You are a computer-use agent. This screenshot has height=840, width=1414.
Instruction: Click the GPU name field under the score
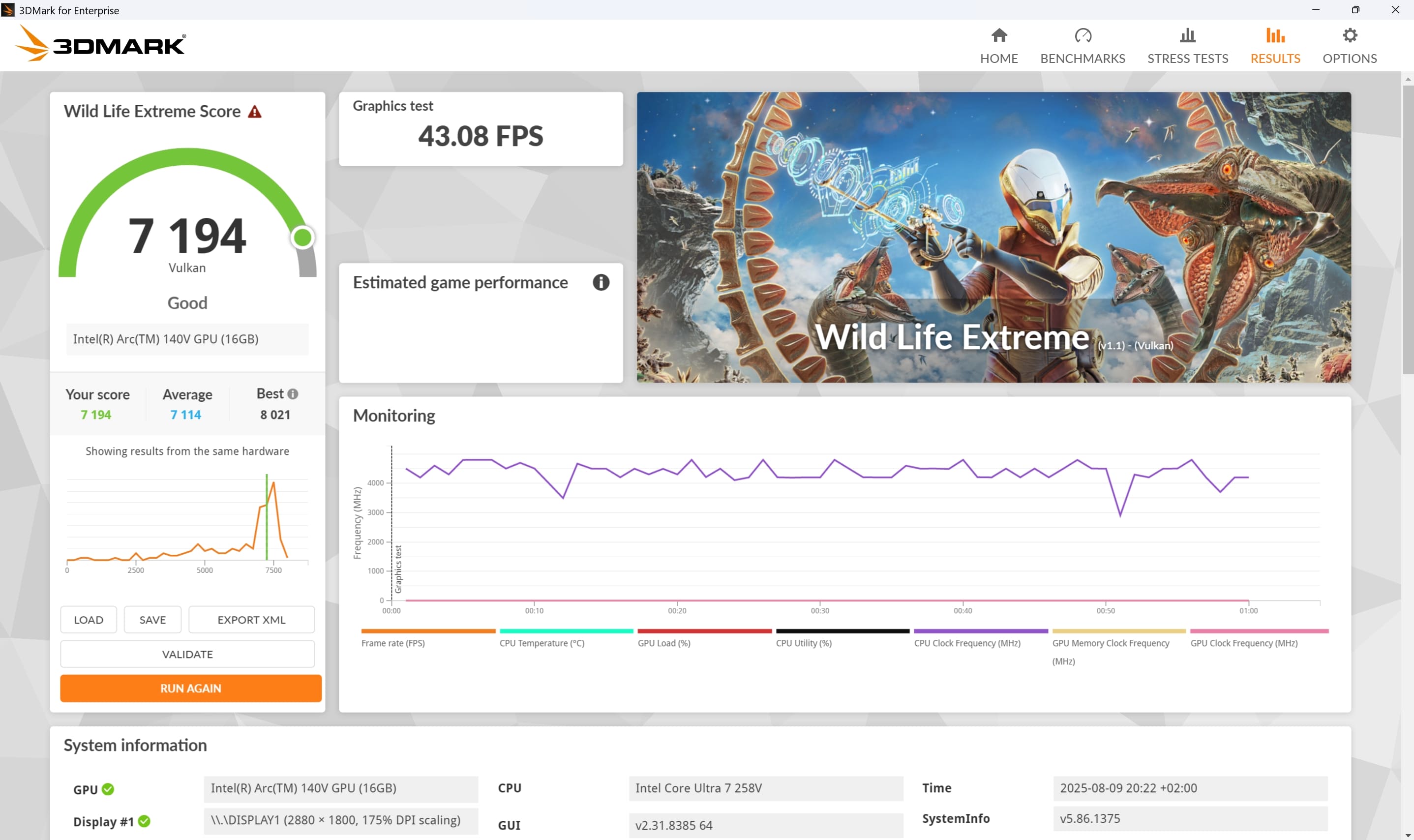187,339
